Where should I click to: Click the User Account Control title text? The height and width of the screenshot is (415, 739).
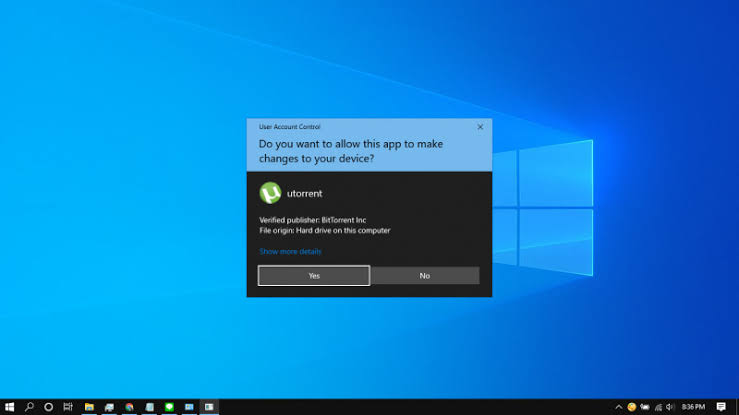(x=289, y=127)
